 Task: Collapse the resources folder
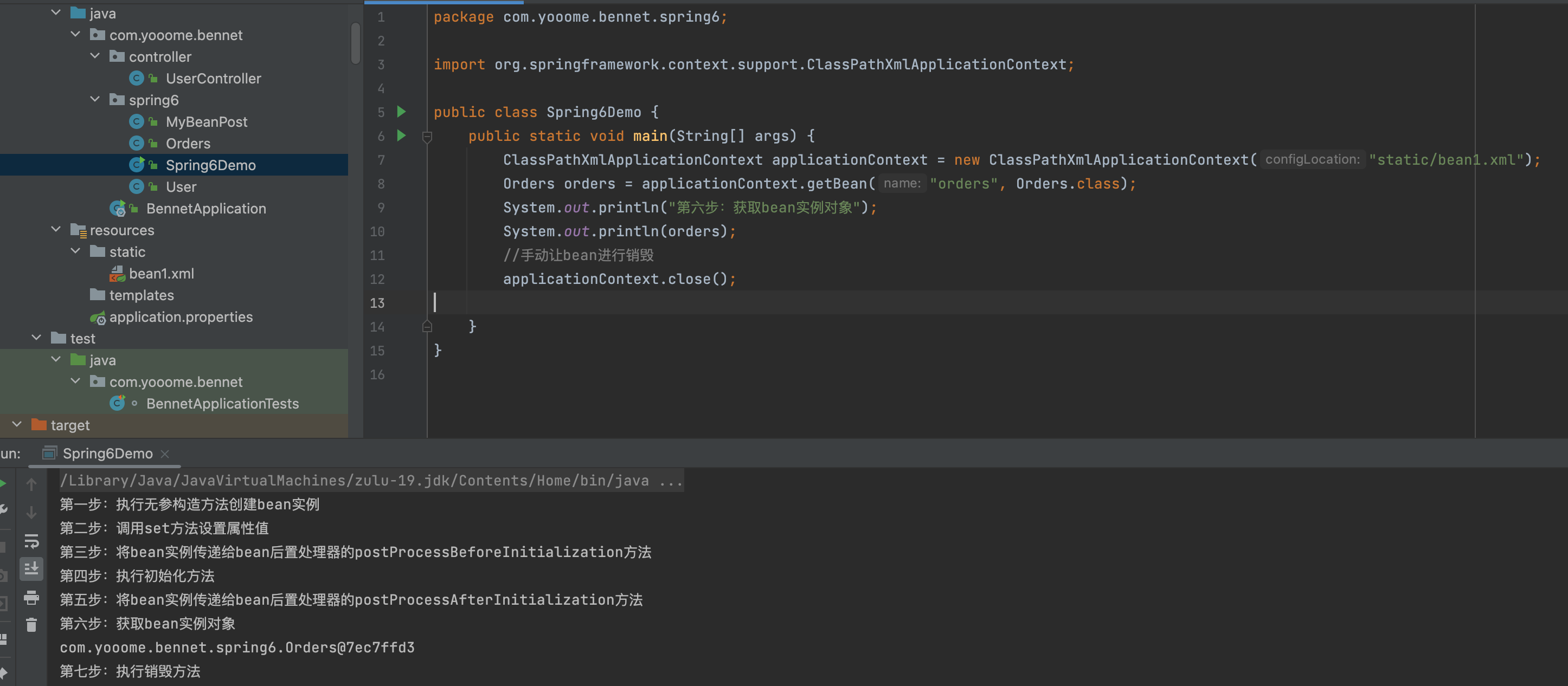click(x=56, y=230)
